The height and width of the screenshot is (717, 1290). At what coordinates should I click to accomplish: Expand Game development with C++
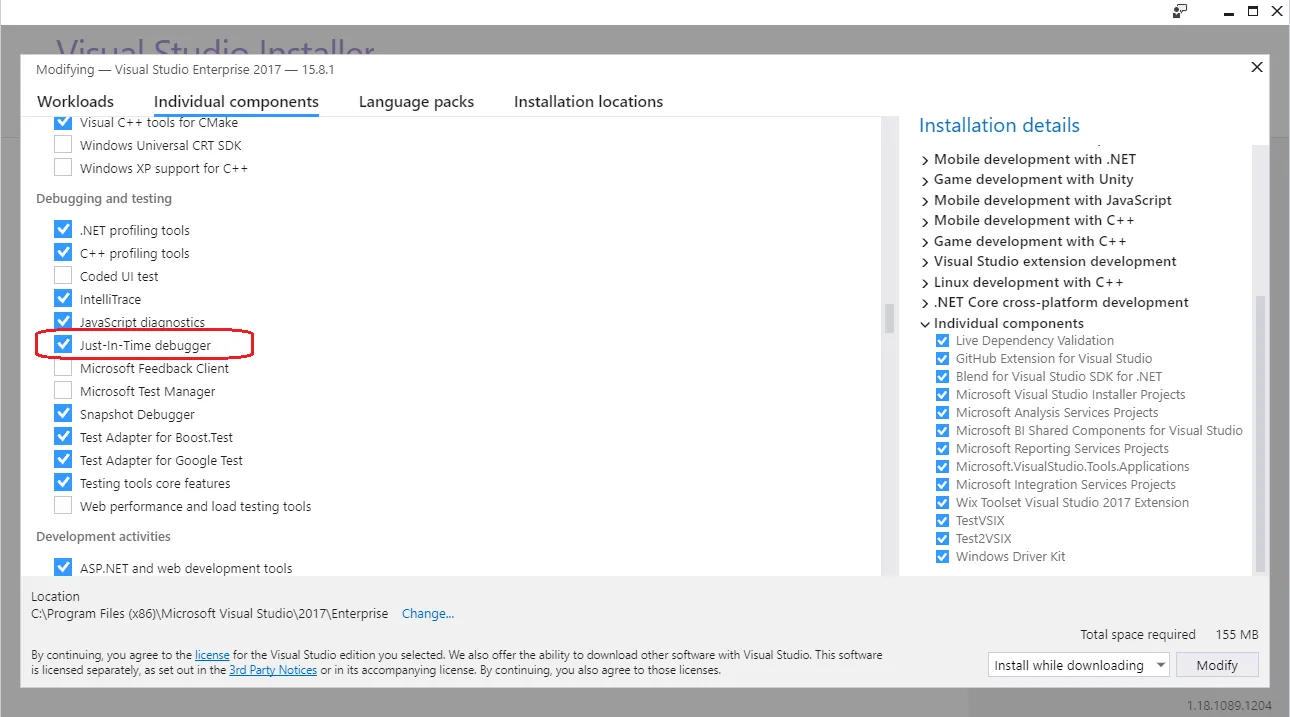pos(925,241)
